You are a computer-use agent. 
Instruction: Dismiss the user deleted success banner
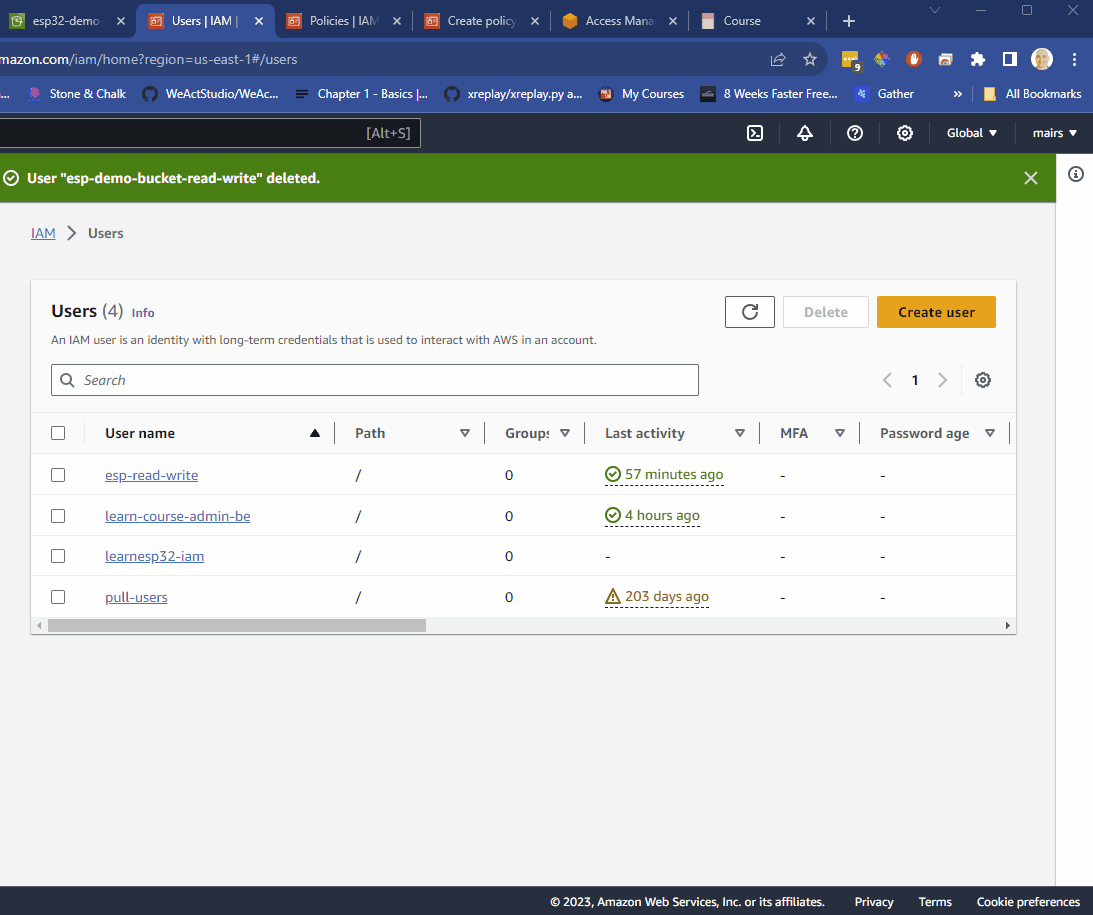click(x=1031, y=177)
